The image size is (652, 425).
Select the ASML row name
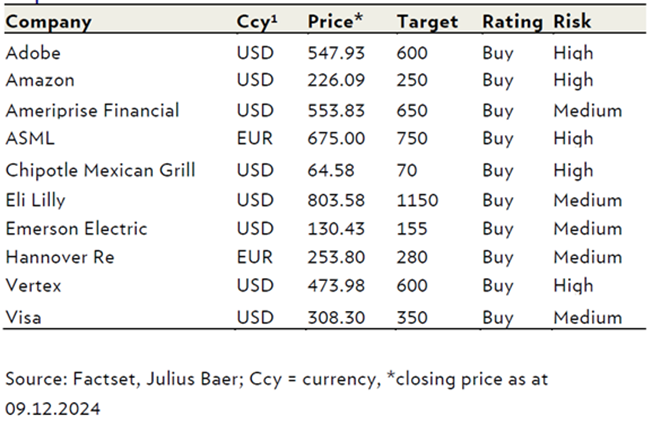click(x=28, y=137)
